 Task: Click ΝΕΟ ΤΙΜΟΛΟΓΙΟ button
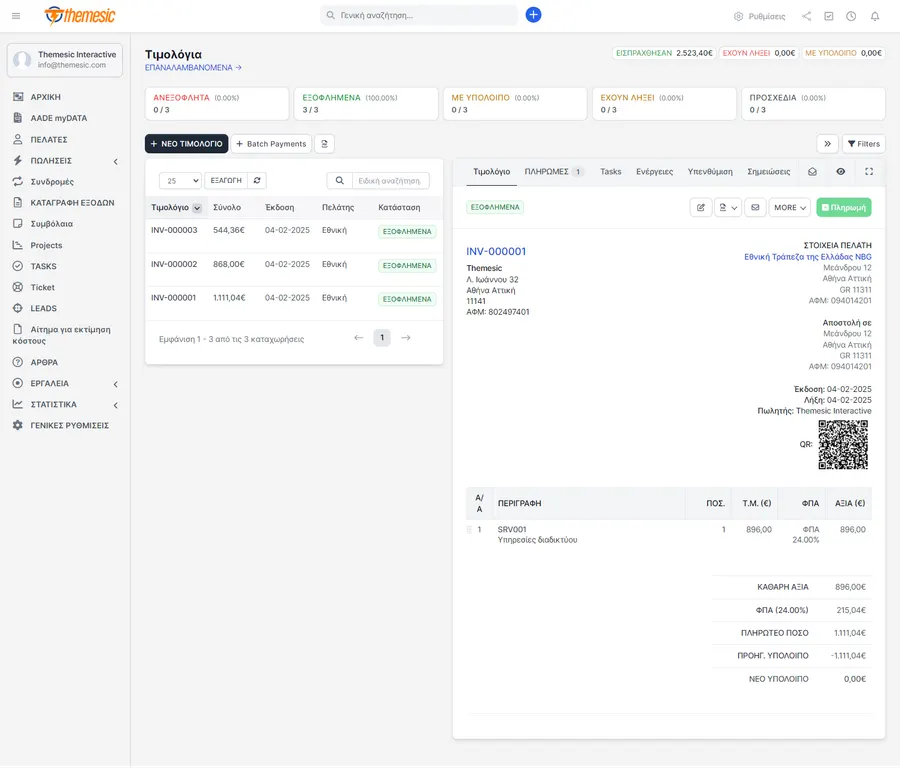[187, 143]
